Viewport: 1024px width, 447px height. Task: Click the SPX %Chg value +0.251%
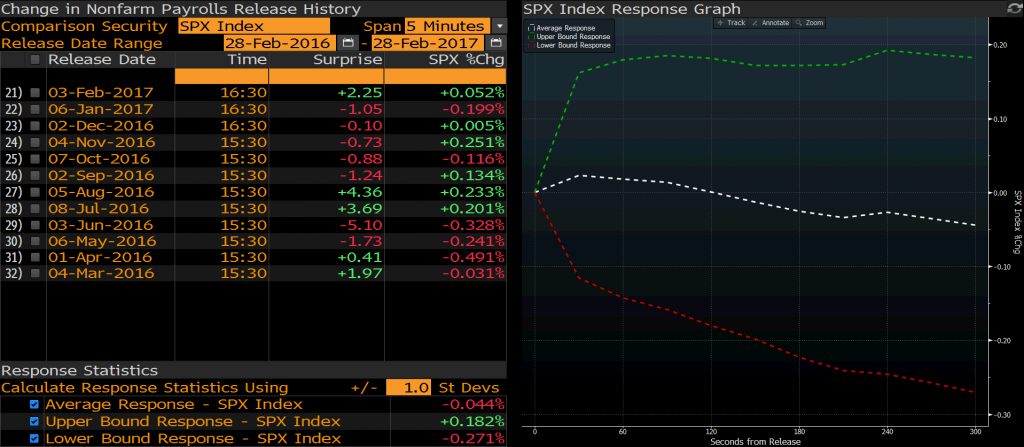click(472, 142)
